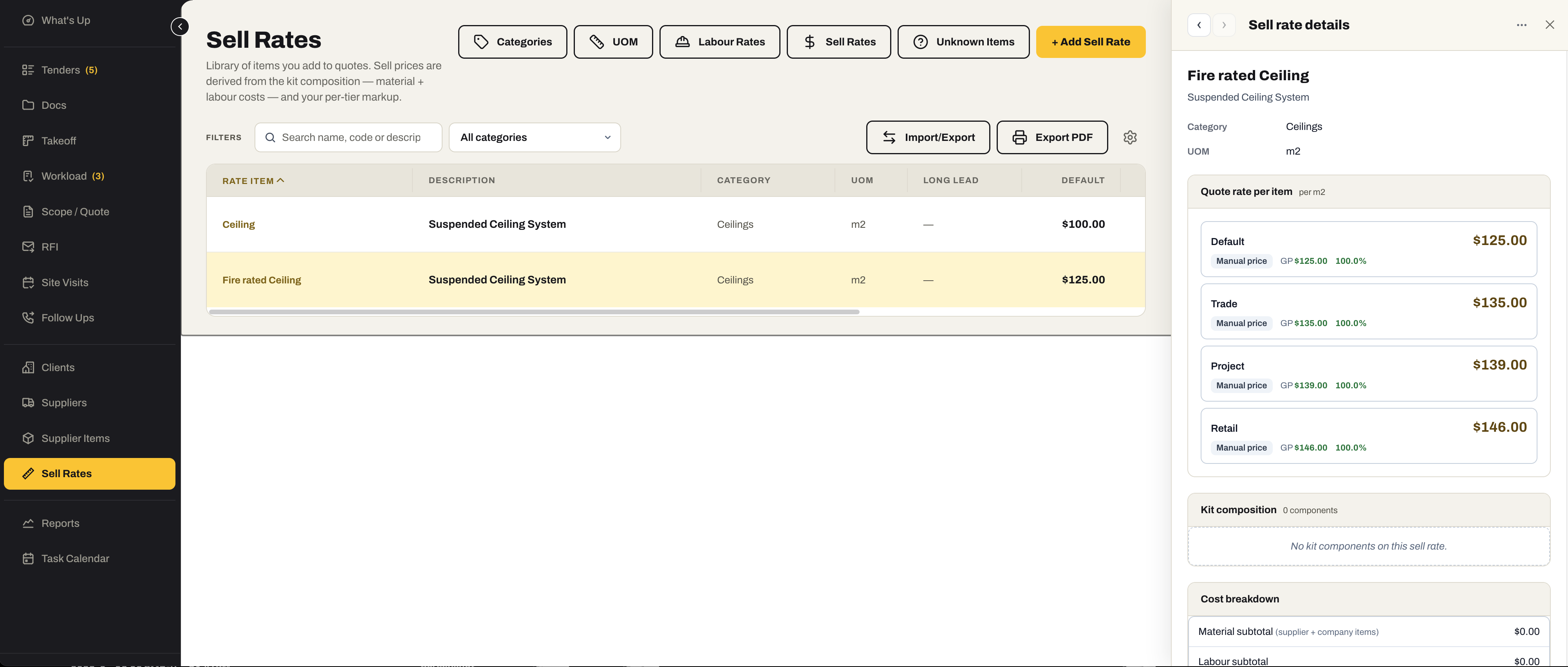Click the Tenders count badge (5)
This screenshot has height=667, width=1568.
91,70
